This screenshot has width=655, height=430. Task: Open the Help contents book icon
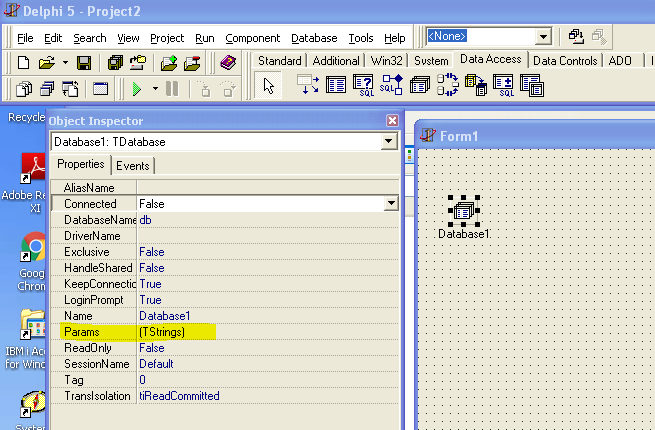pos(228,63)
